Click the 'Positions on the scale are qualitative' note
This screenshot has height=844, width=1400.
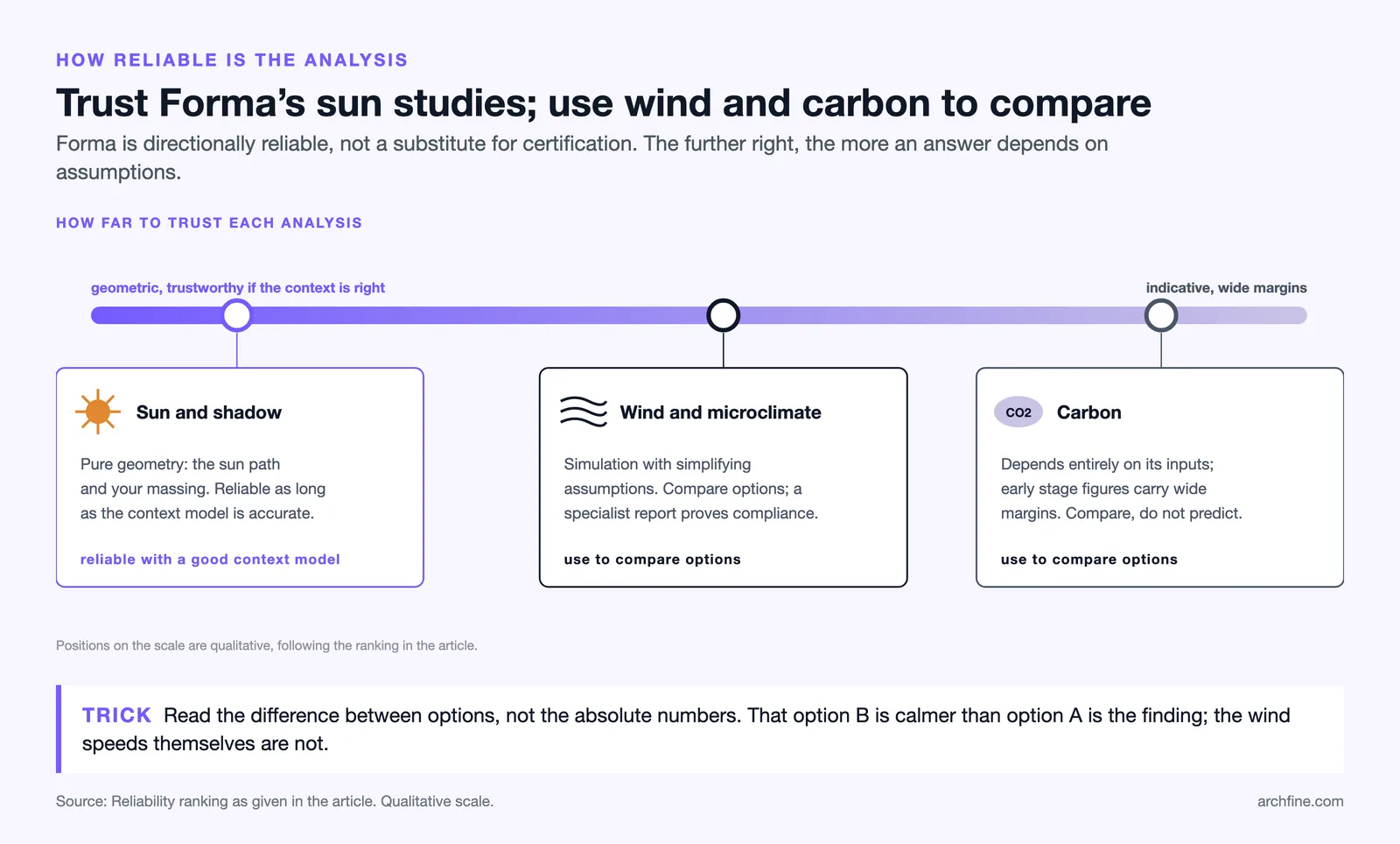pyautogui.click(x=267, y=645)
